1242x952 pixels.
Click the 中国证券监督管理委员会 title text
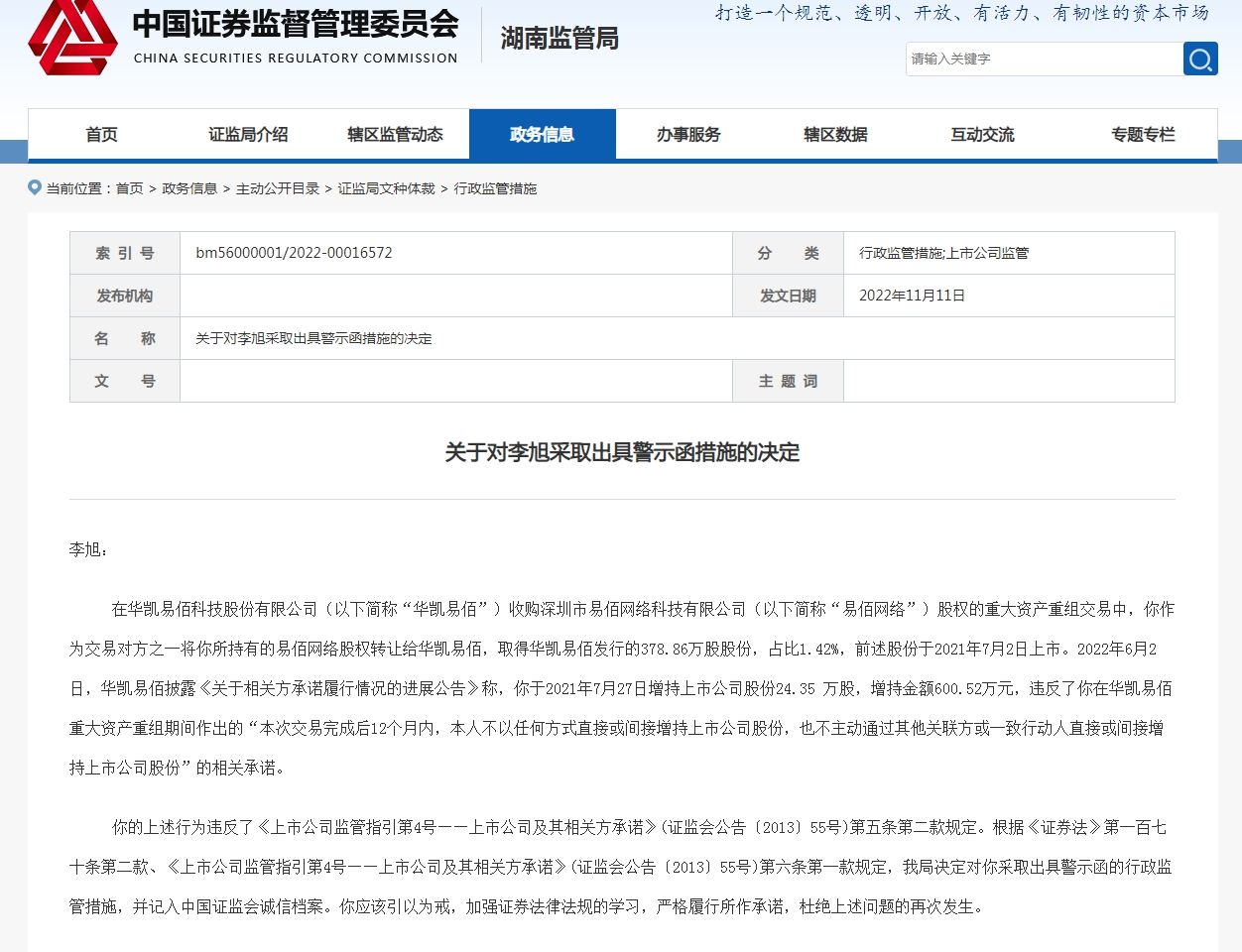coord(296,25)
